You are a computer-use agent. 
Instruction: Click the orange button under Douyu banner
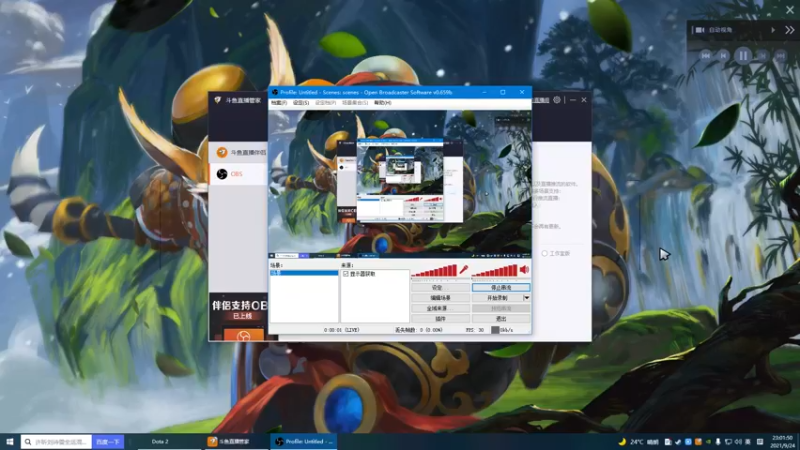pos(244,335)
